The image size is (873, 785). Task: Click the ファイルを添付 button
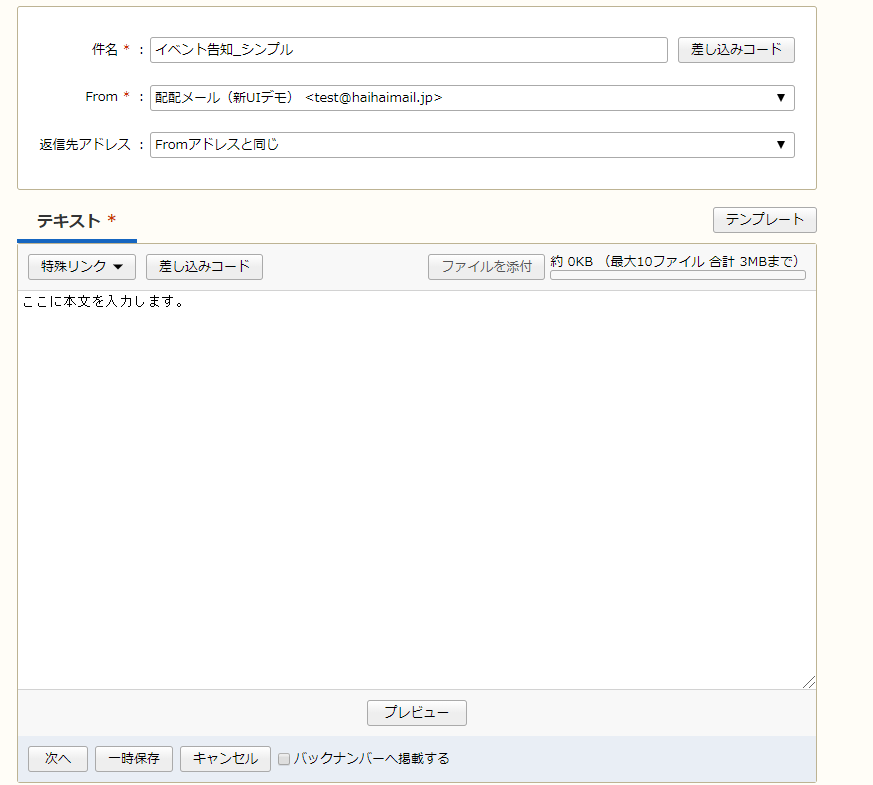[x=486, y=267]
